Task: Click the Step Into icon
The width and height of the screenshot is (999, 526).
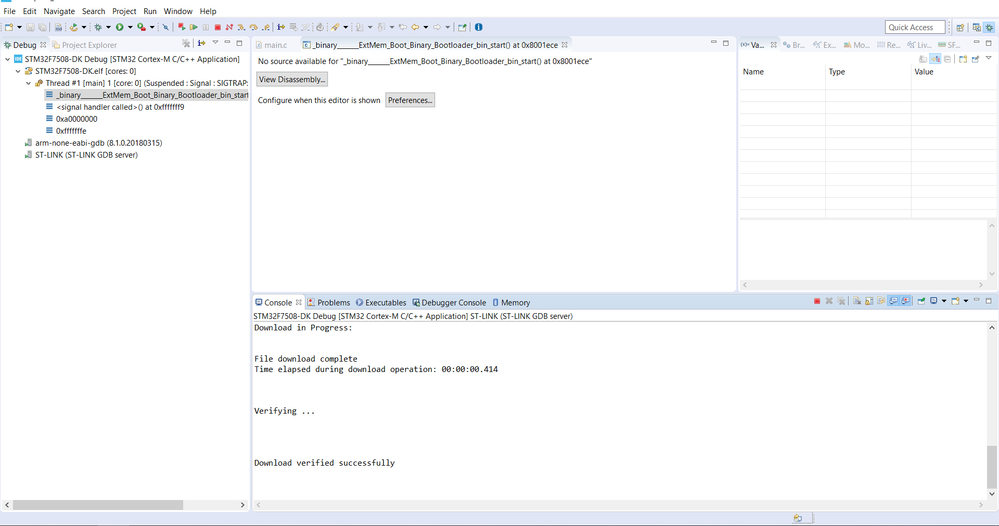Action: [241, 27]
